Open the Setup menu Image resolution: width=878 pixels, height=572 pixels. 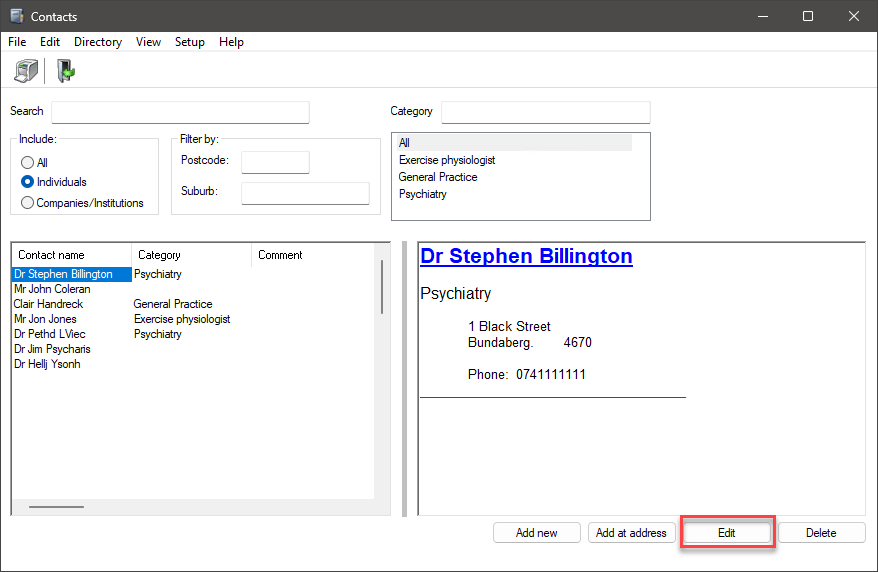click(189, 42)
